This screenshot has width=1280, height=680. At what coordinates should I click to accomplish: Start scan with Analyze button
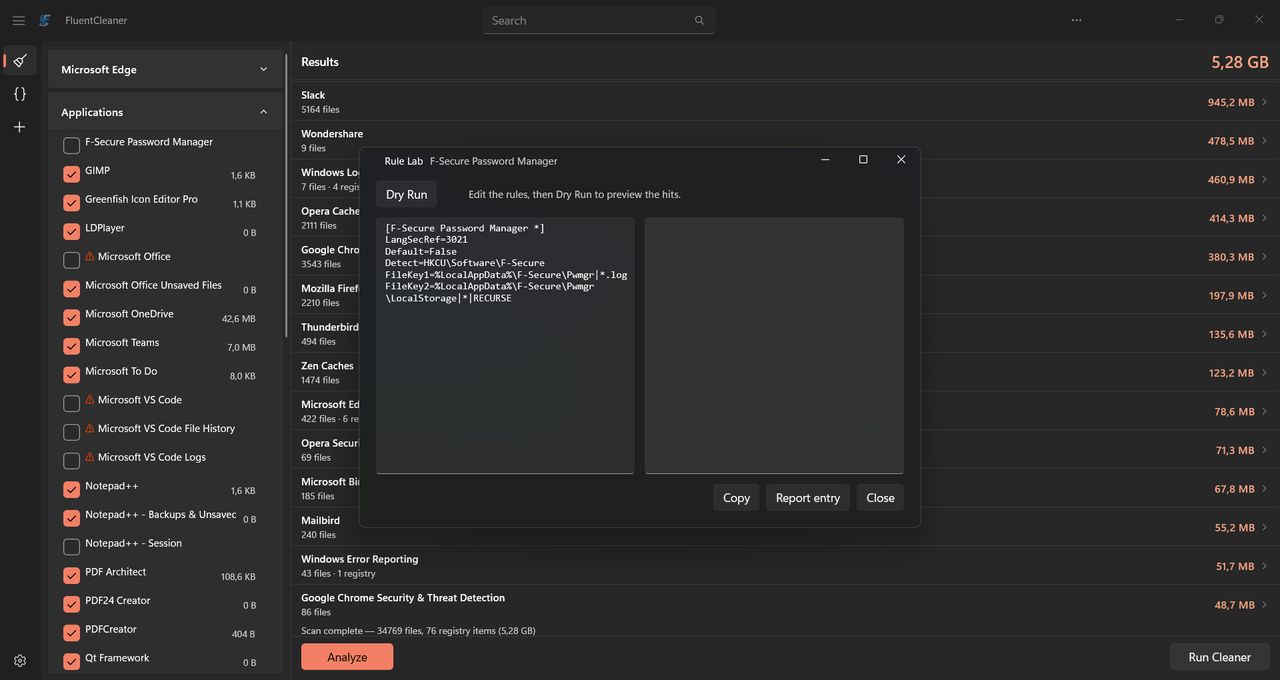(x=347, y=657)
